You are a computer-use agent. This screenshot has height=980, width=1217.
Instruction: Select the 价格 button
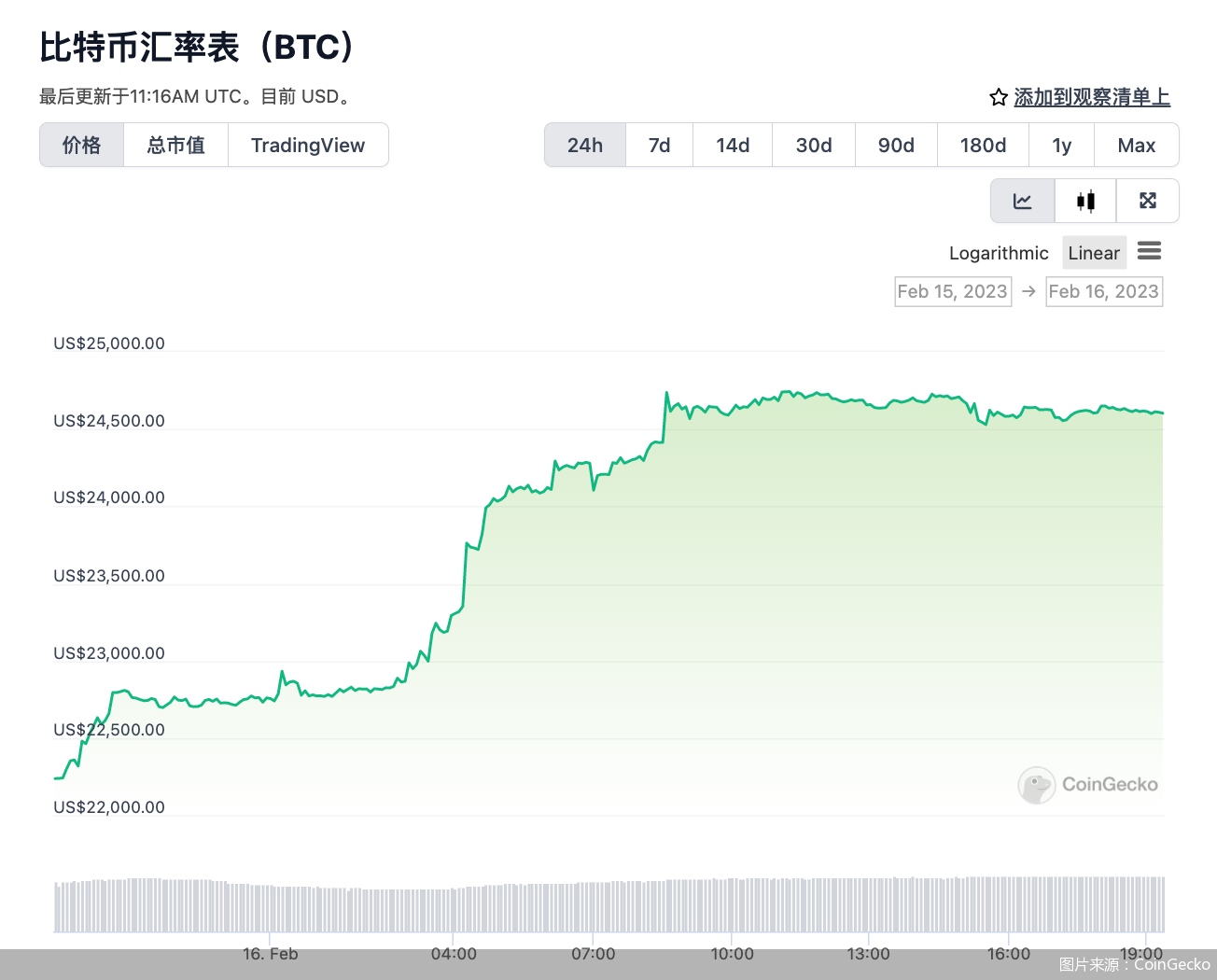click(81, 145)
